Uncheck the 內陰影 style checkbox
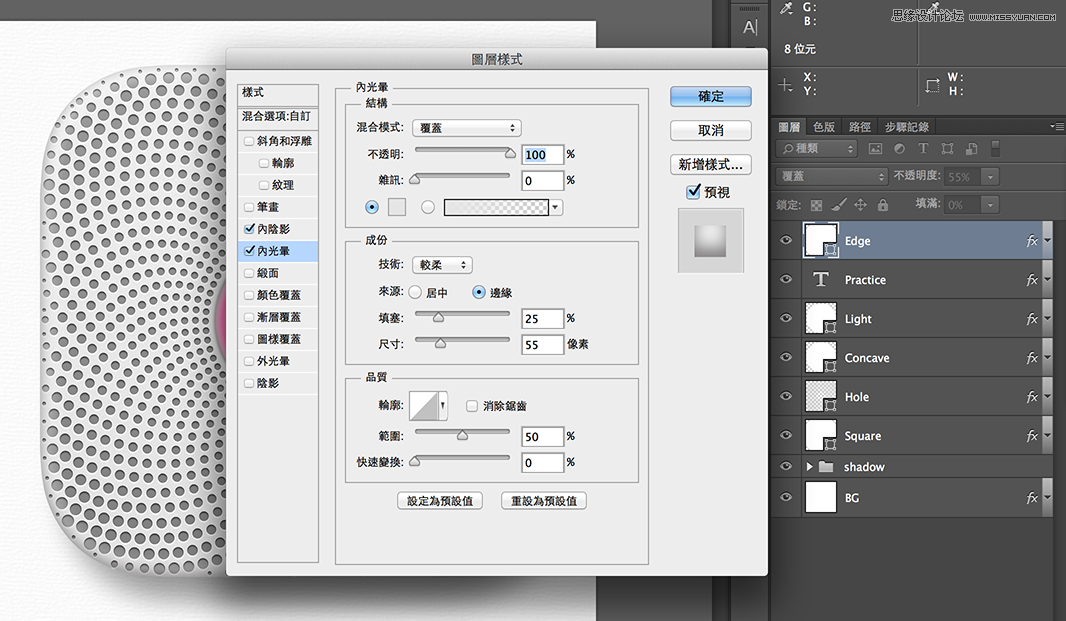 [x=249, y=229]
